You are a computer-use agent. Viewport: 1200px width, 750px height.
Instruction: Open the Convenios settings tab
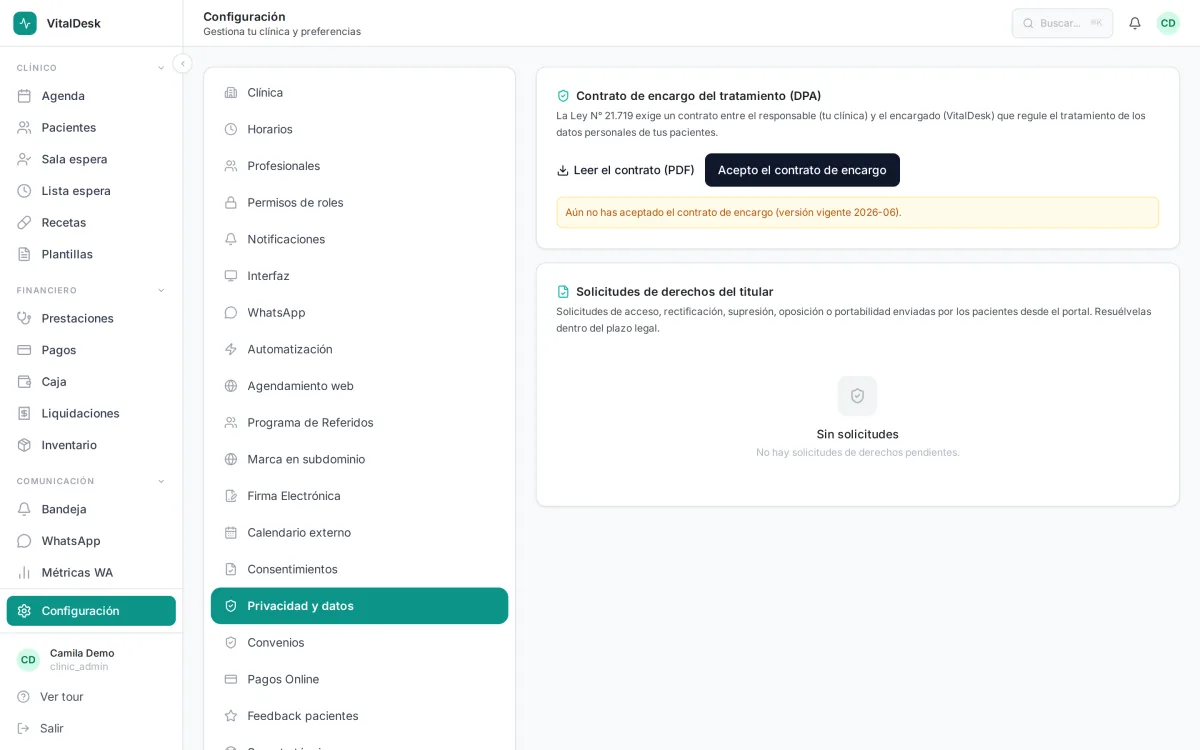359,643
